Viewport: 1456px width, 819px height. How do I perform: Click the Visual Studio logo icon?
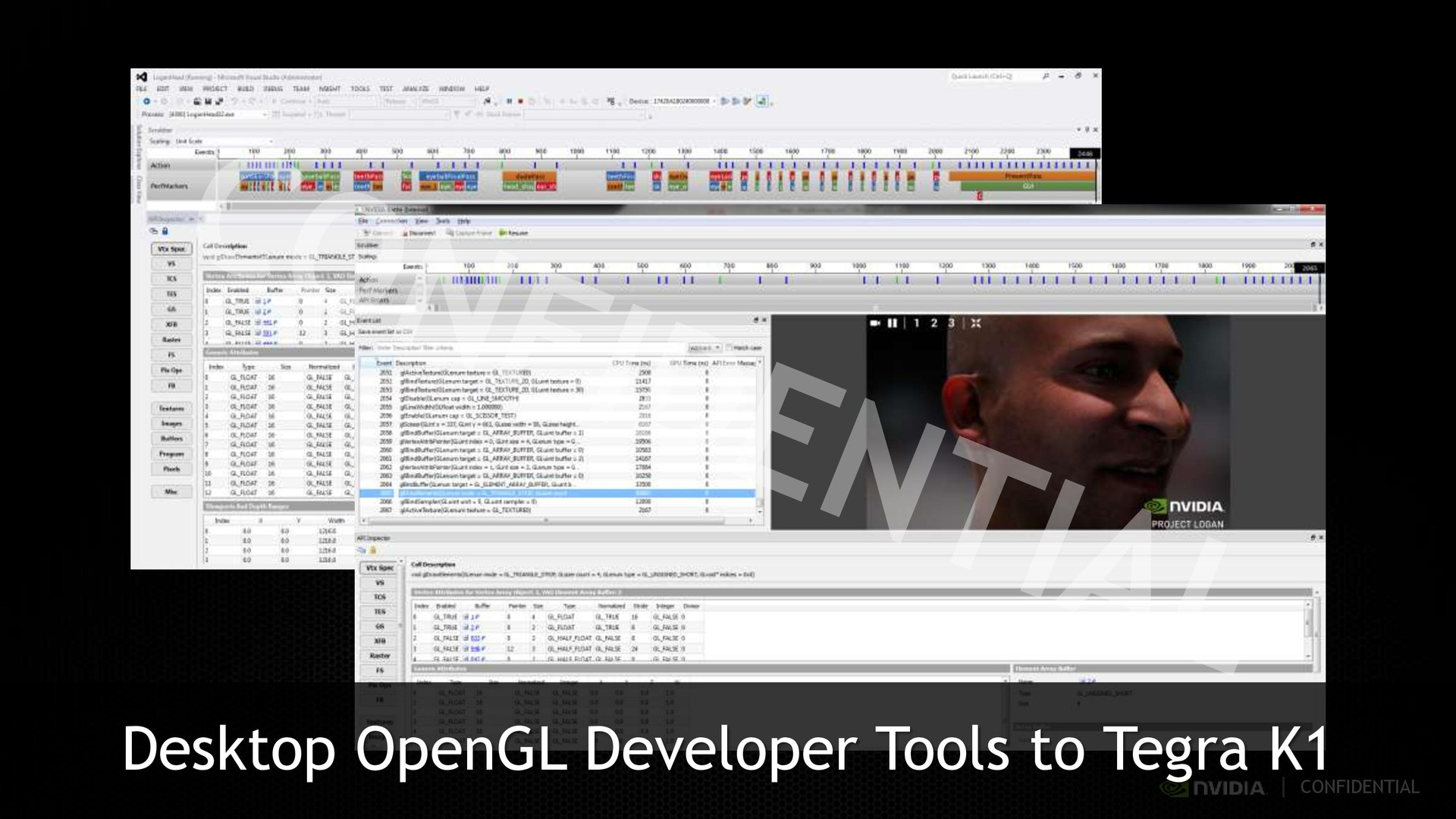point(142,77)
